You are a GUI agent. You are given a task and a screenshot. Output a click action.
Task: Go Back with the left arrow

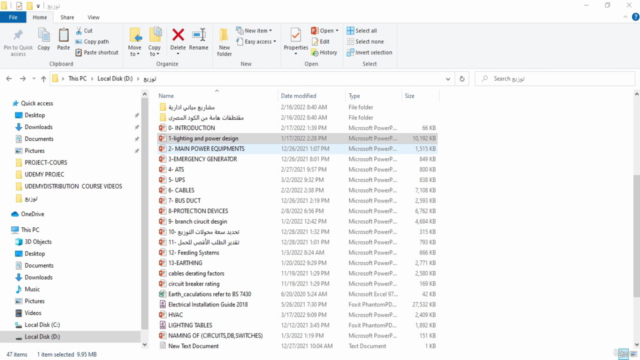[9, 79]
